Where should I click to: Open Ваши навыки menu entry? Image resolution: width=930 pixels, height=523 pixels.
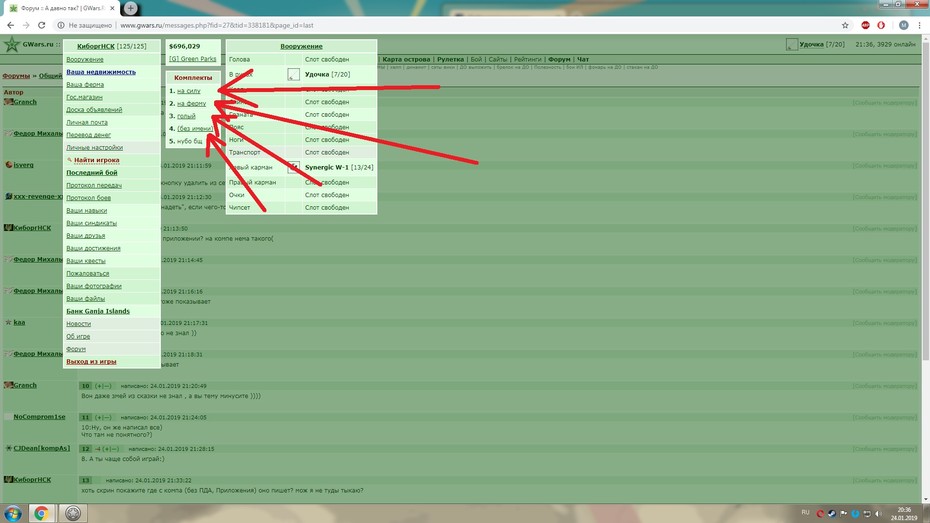[x=87, y=211]
